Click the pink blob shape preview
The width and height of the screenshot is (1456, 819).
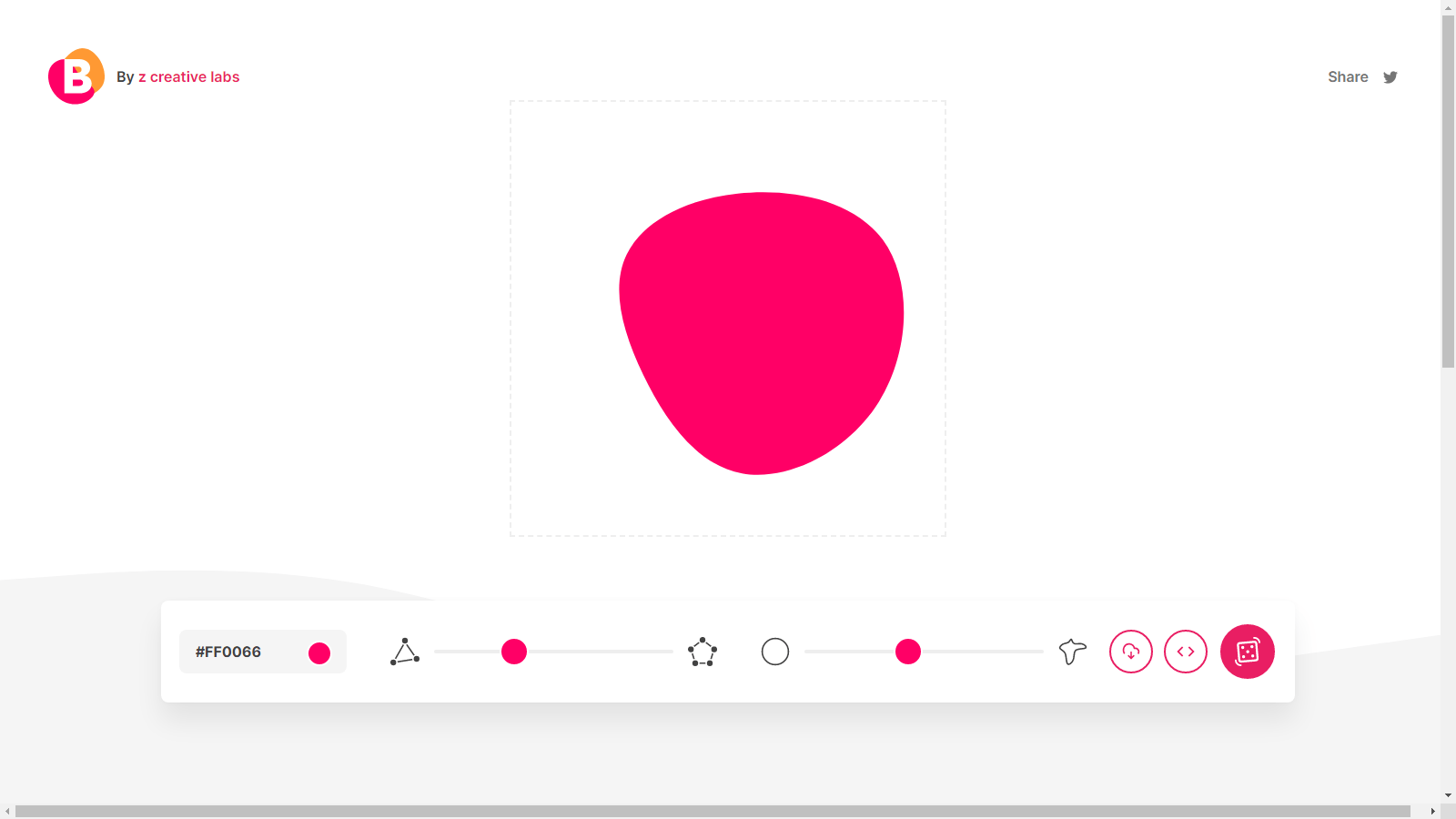[761, 333]
